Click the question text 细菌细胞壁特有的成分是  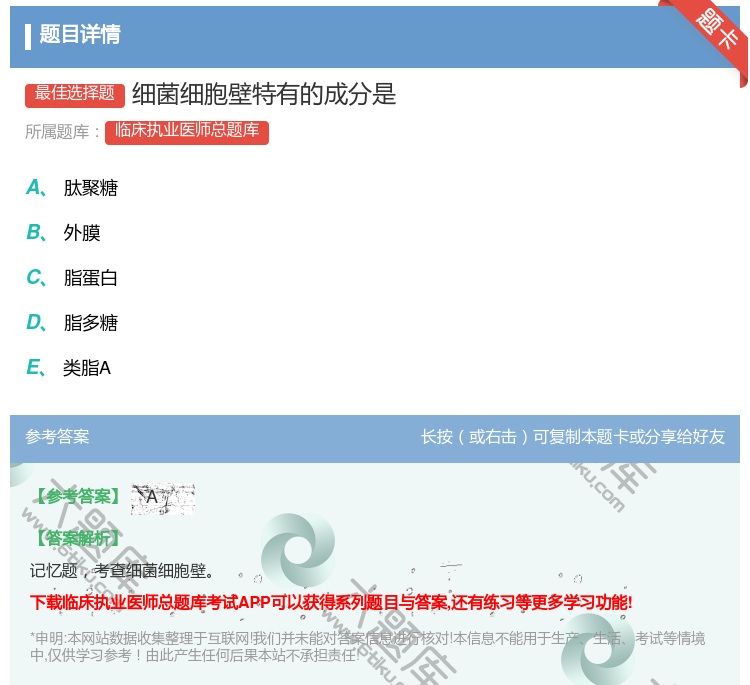(x=264, y=94)
